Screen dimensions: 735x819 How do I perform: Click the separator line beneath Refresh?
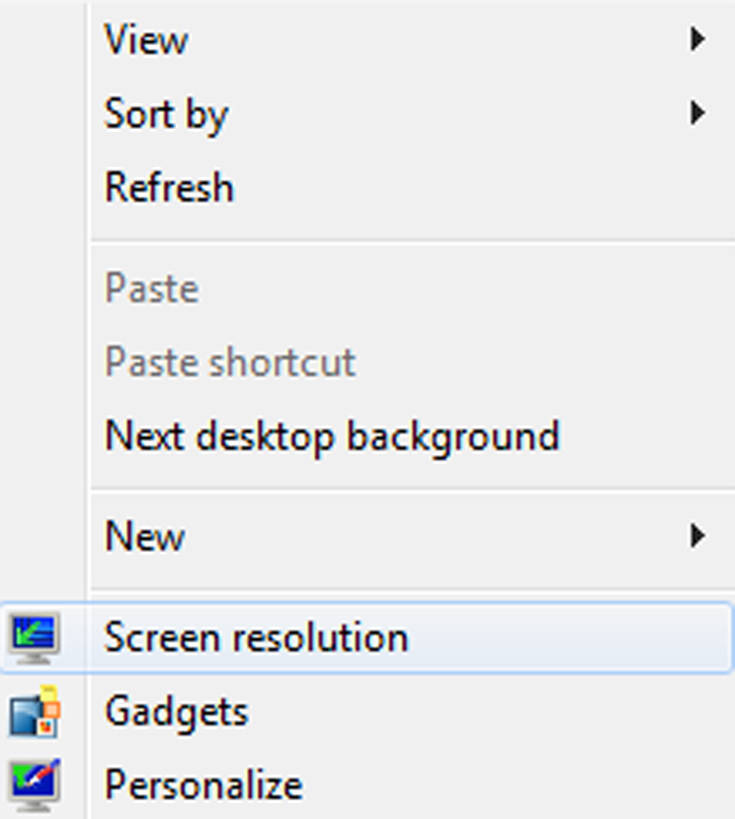[413, 241]
